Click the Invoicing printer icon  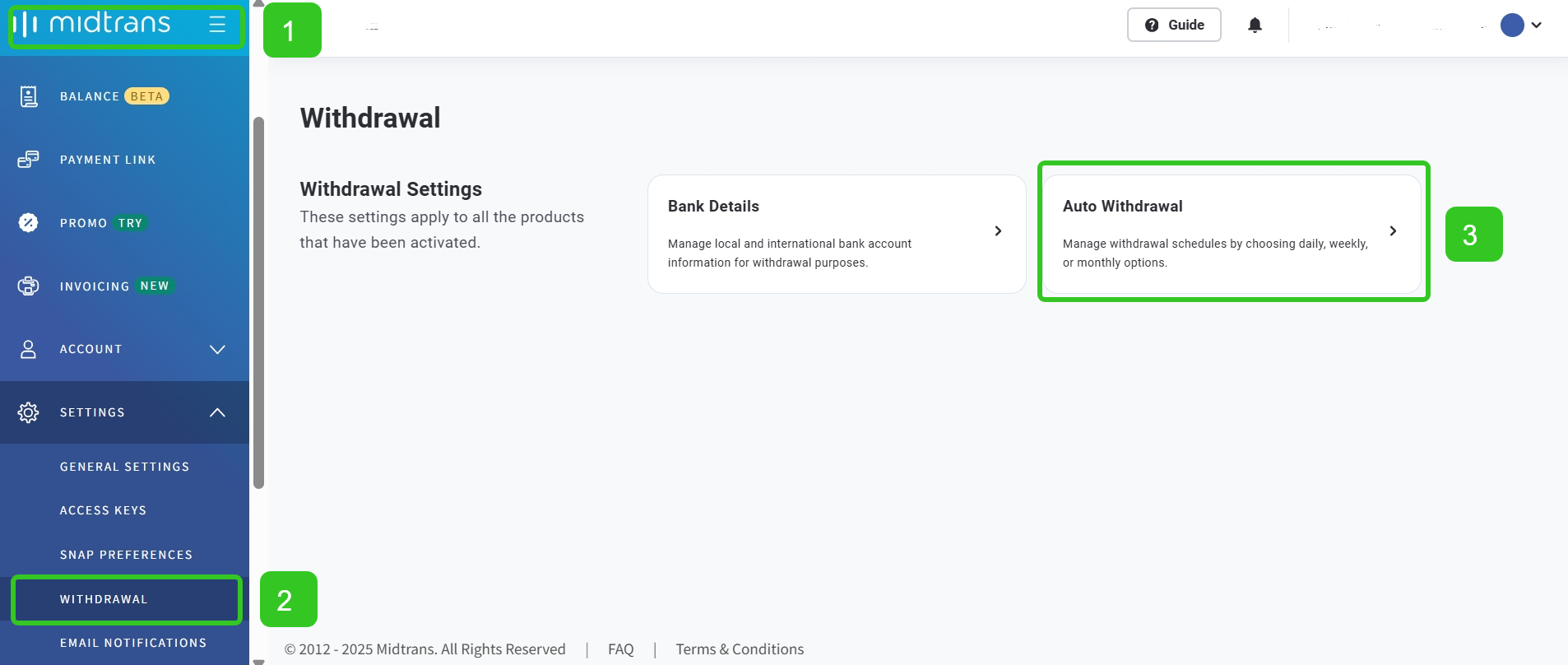29,286
